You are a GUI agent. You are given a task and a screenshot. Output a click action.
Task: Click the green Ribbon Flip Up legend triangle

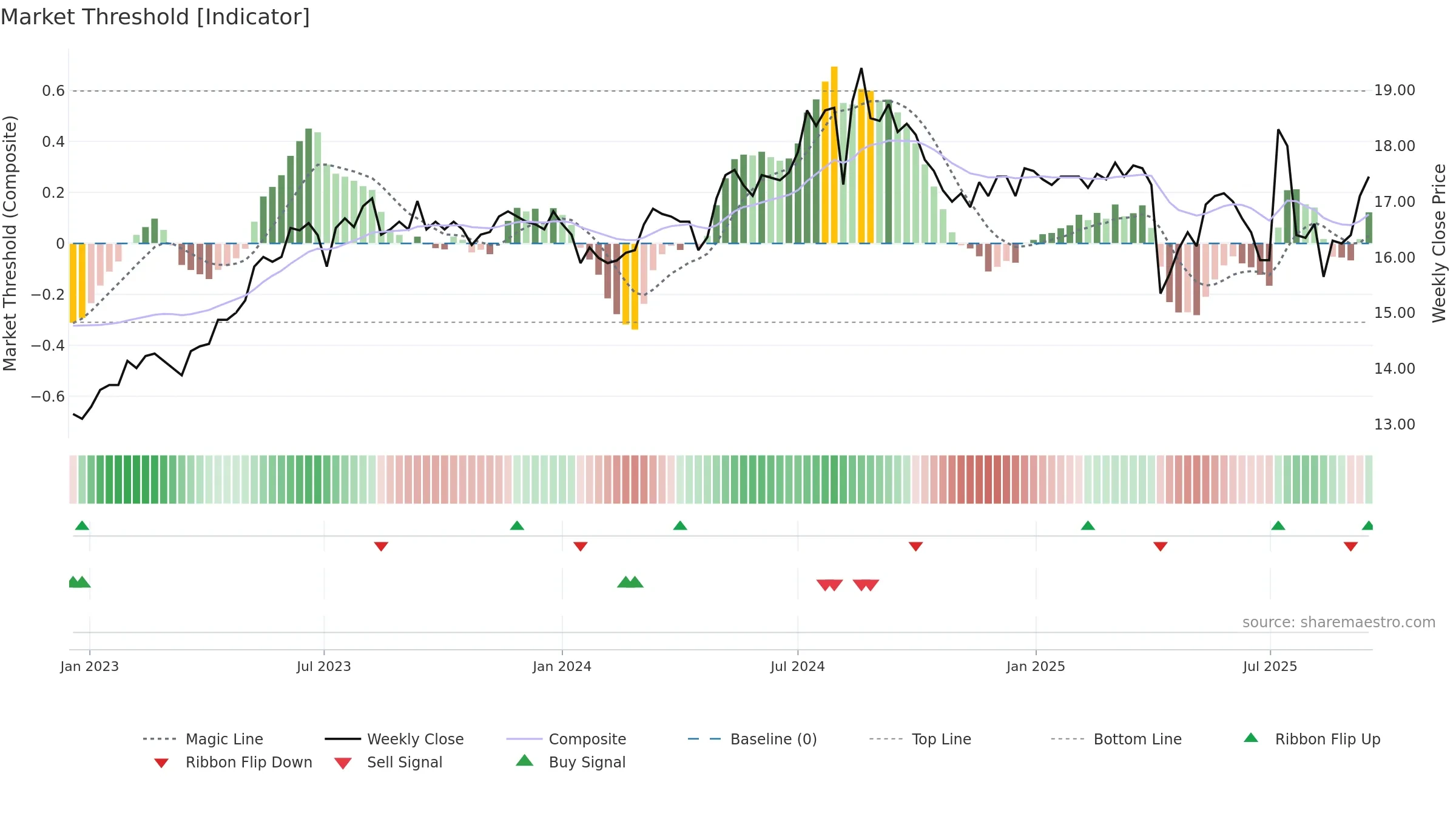point(1251,738)
